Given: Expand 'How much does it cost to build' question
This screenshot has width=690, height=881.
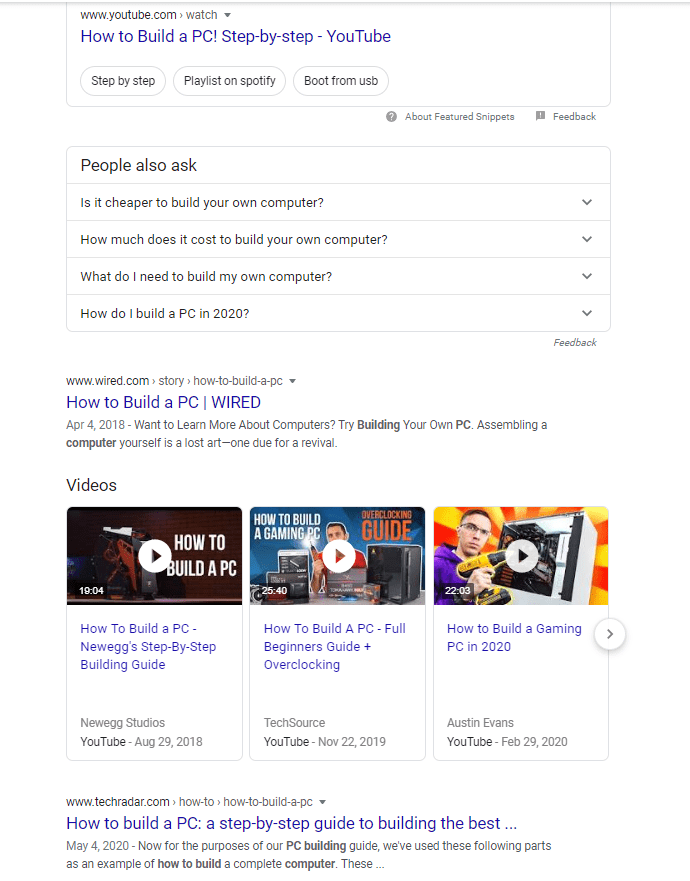Looking at the screenshot, I should [x=338, y=239].
